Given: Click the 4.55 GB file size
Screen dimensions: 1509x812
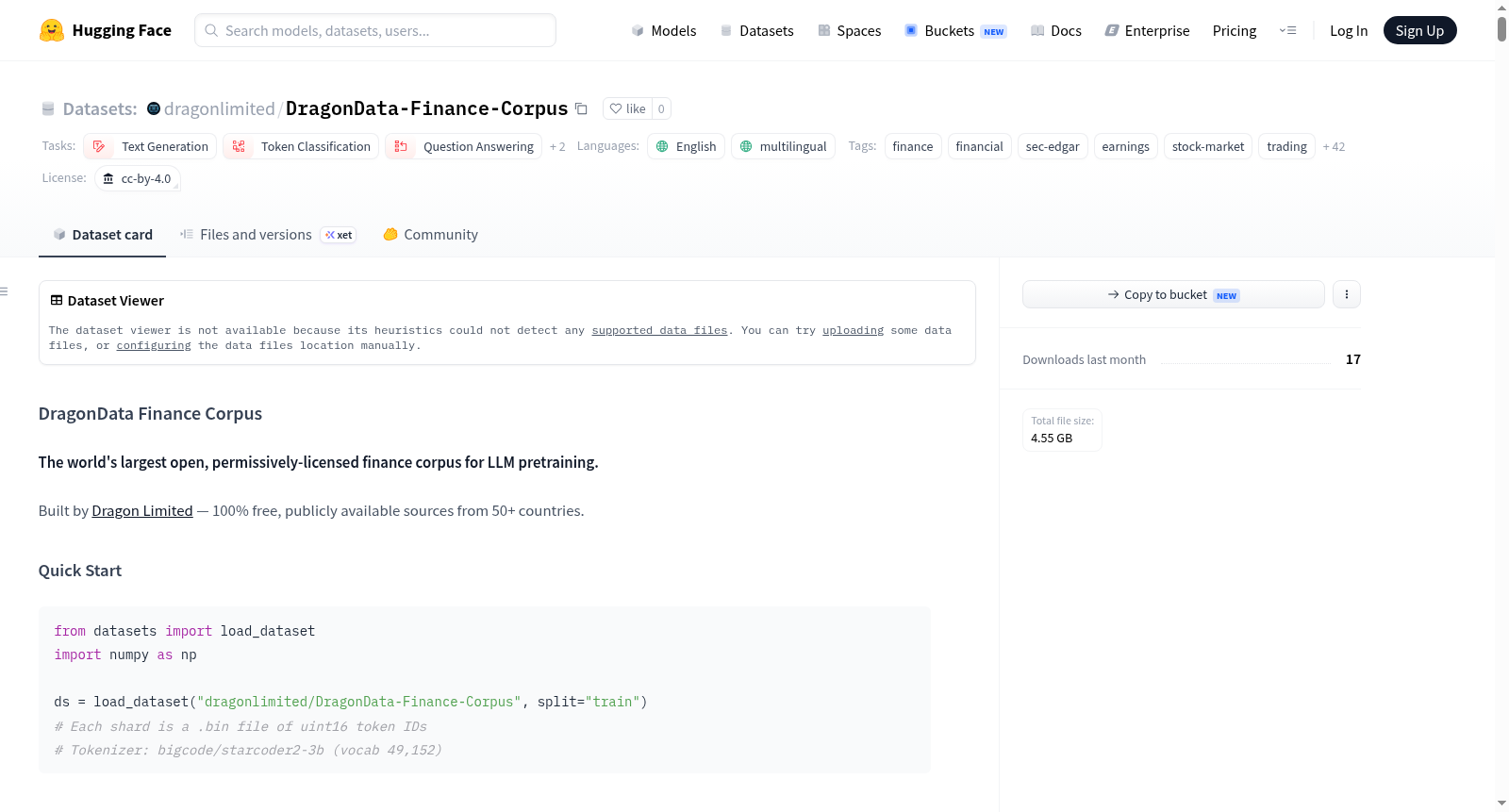Looking at the screenshot, I should tap(1052, 438).
